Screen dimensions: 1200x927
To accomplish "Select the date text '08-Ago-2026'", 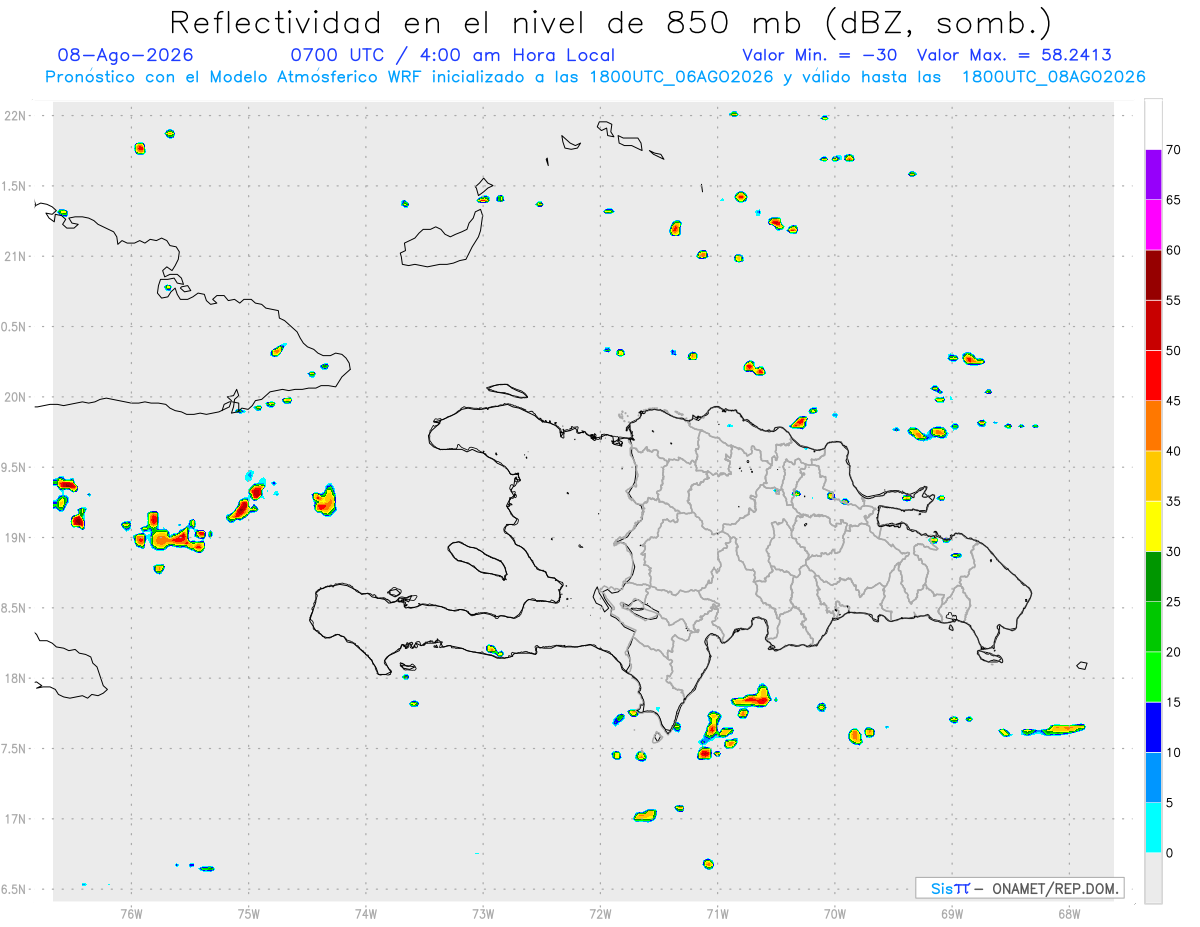I will pyautogui.click(x=126, y=55).
